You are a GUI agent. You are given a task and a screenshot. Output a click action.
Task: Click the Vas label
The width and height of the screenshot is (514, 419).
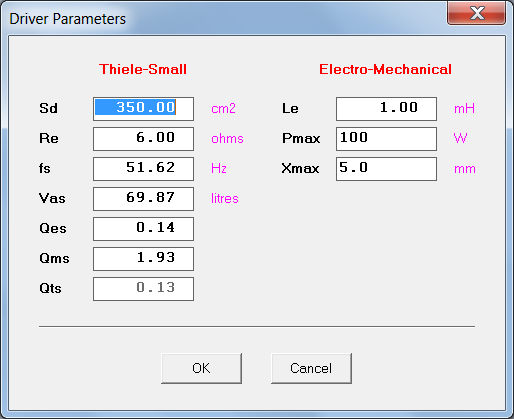[x=52, y=198]
